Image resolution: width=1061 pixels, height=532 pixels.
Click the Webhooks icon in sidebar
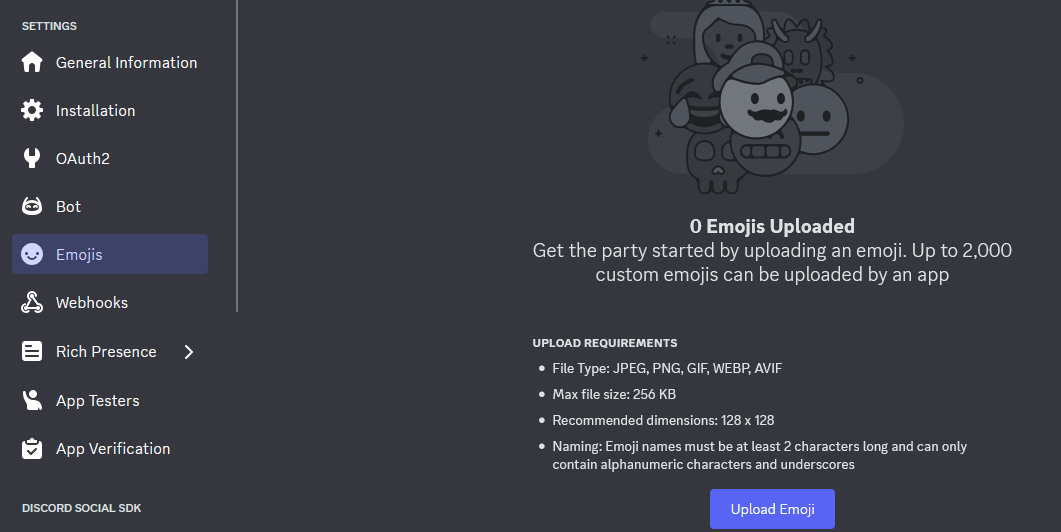(x=32, y=302)
